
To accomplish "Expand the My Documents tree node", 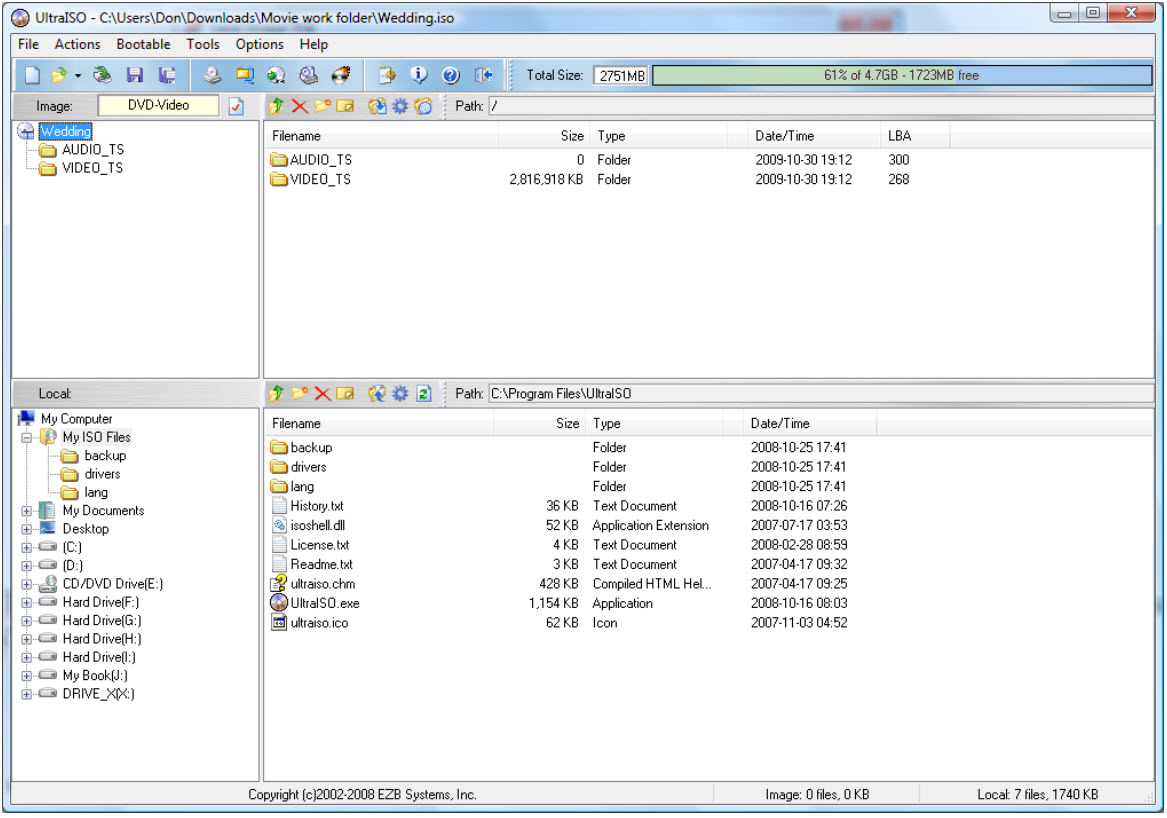I will click(27, 511).
